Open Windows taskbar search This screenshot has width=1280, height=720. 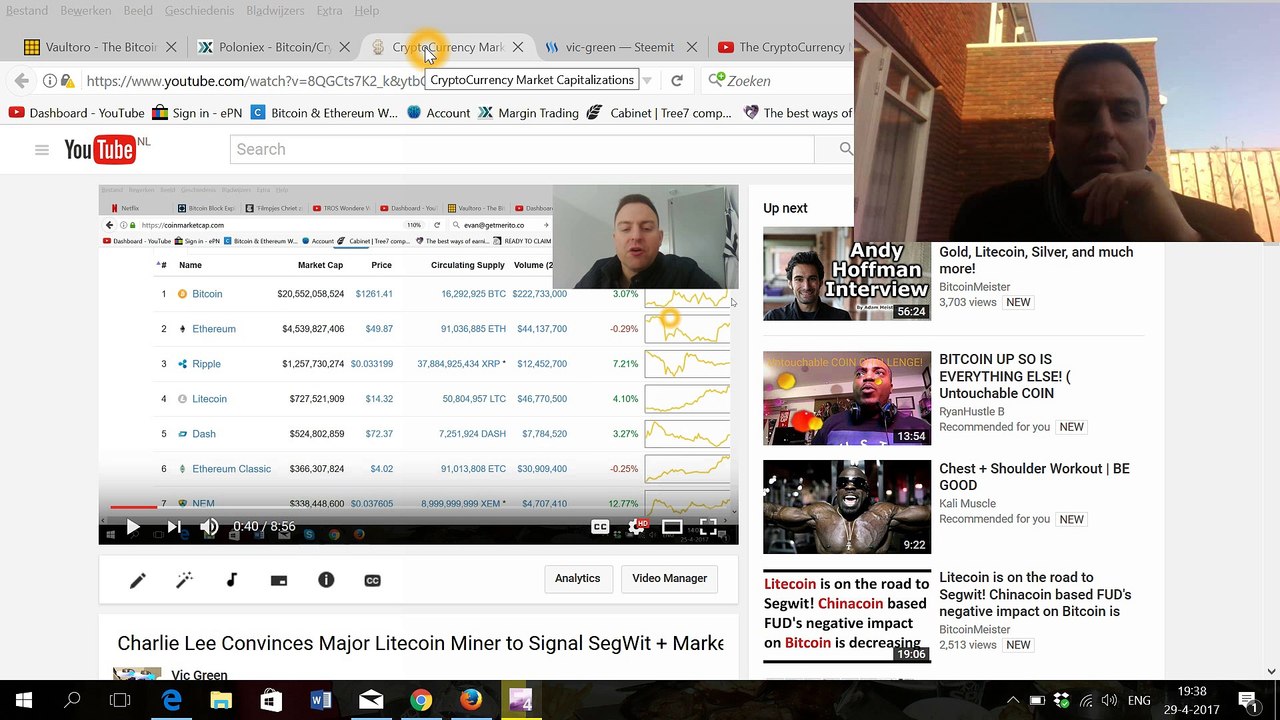[72, 700]
